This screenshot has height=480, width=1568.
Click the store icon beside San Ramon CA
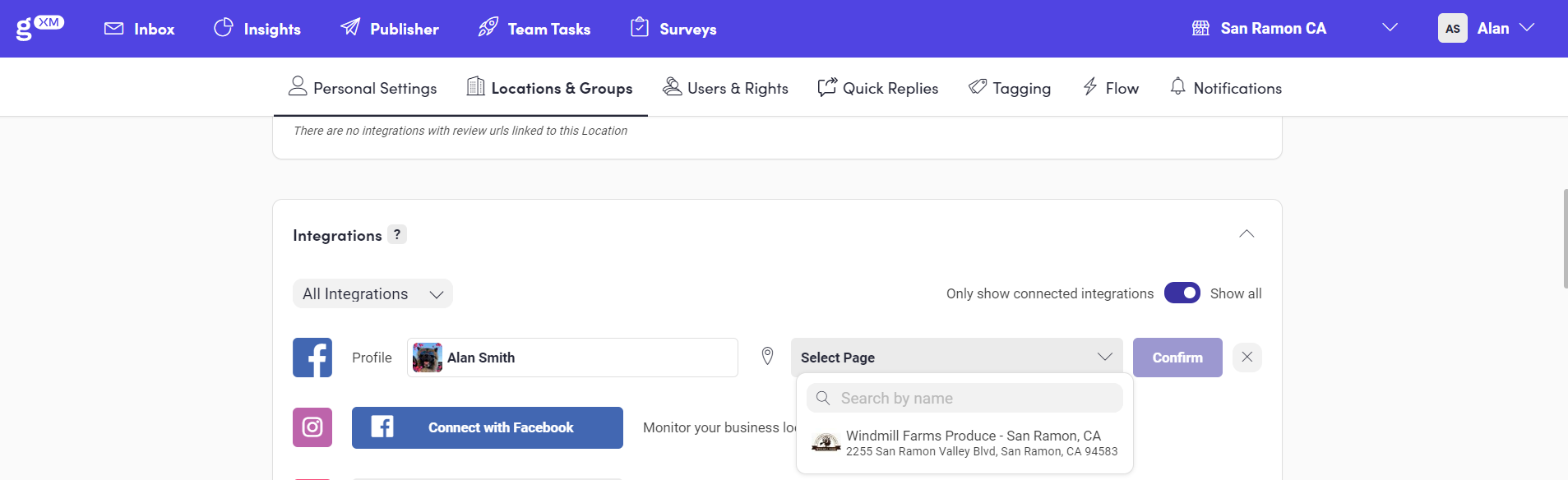1200,28
